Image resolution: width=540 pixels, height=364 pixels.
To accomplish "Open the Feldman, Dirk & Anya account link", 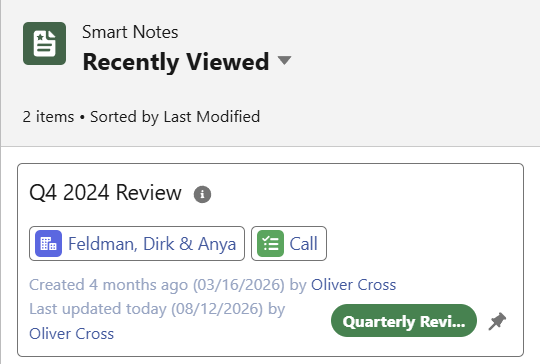I will [x=152, y=244].
